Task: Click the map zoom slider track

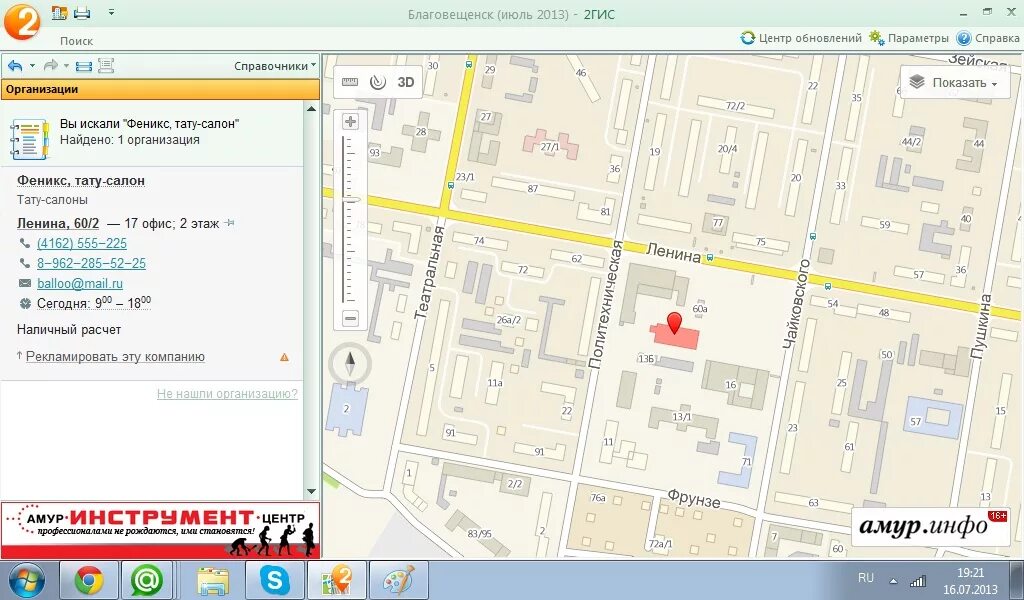Action: [x=351, y=220]
